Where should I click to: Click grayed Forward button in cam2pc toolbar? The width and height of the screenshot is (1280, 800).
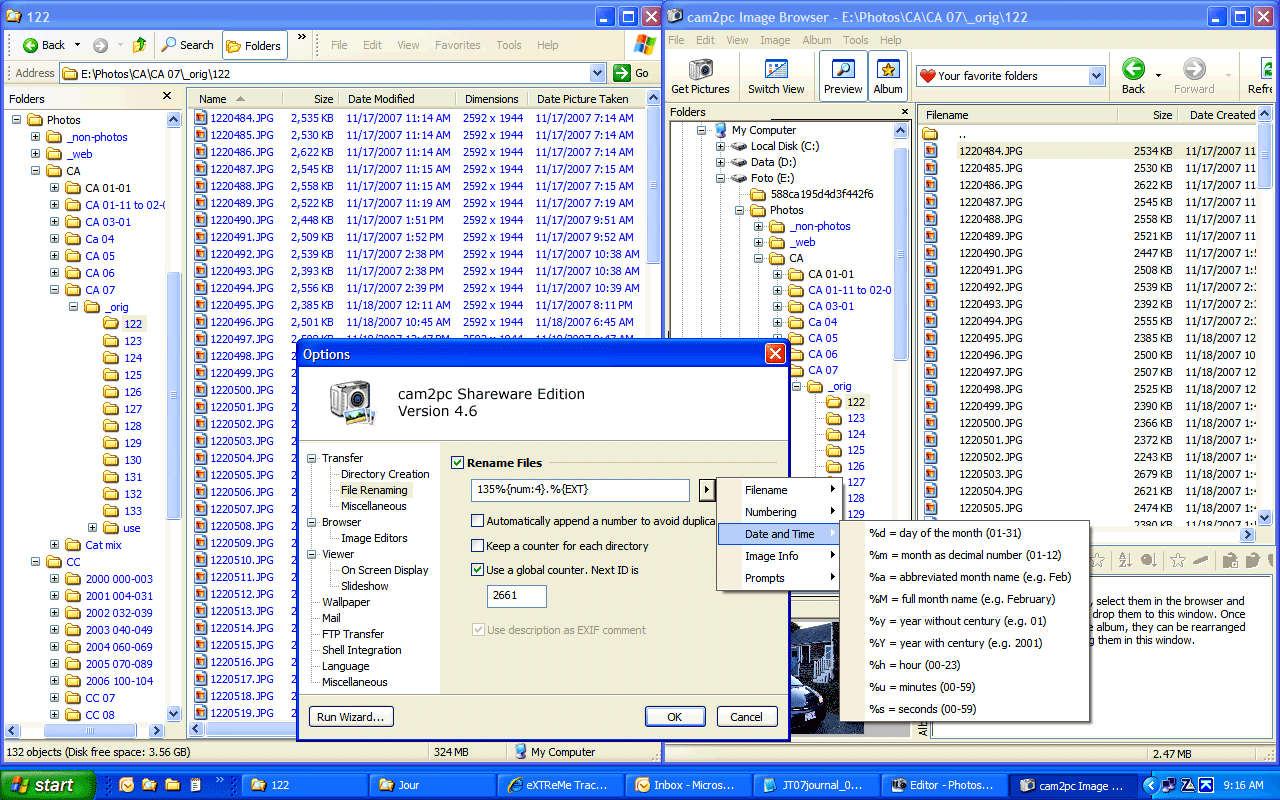(1194, 68)
